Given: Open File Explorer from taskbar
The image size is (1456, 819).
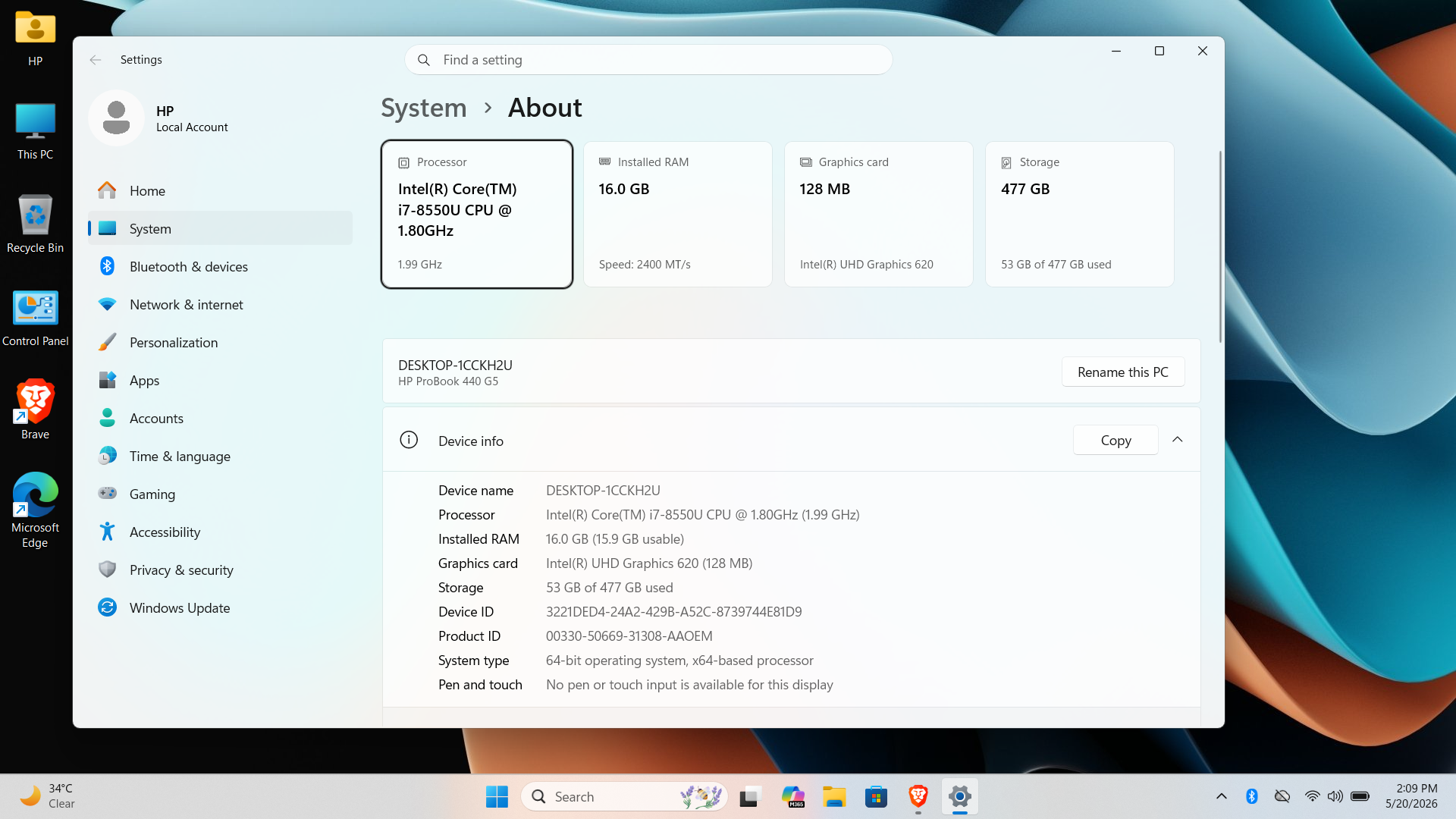Looking at the screenshot, I should 834,796.
